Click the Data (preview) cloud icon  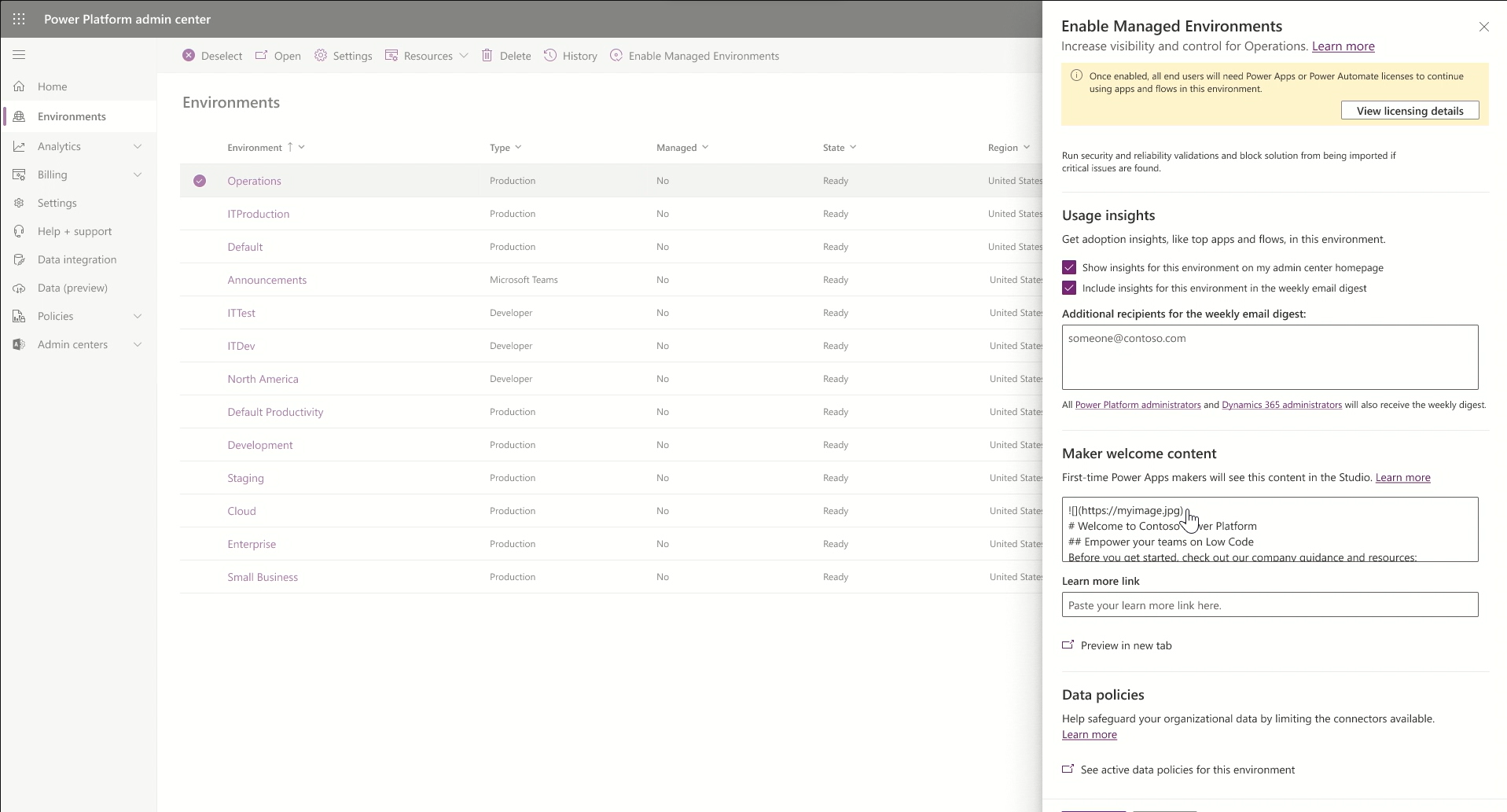[19, 288]
